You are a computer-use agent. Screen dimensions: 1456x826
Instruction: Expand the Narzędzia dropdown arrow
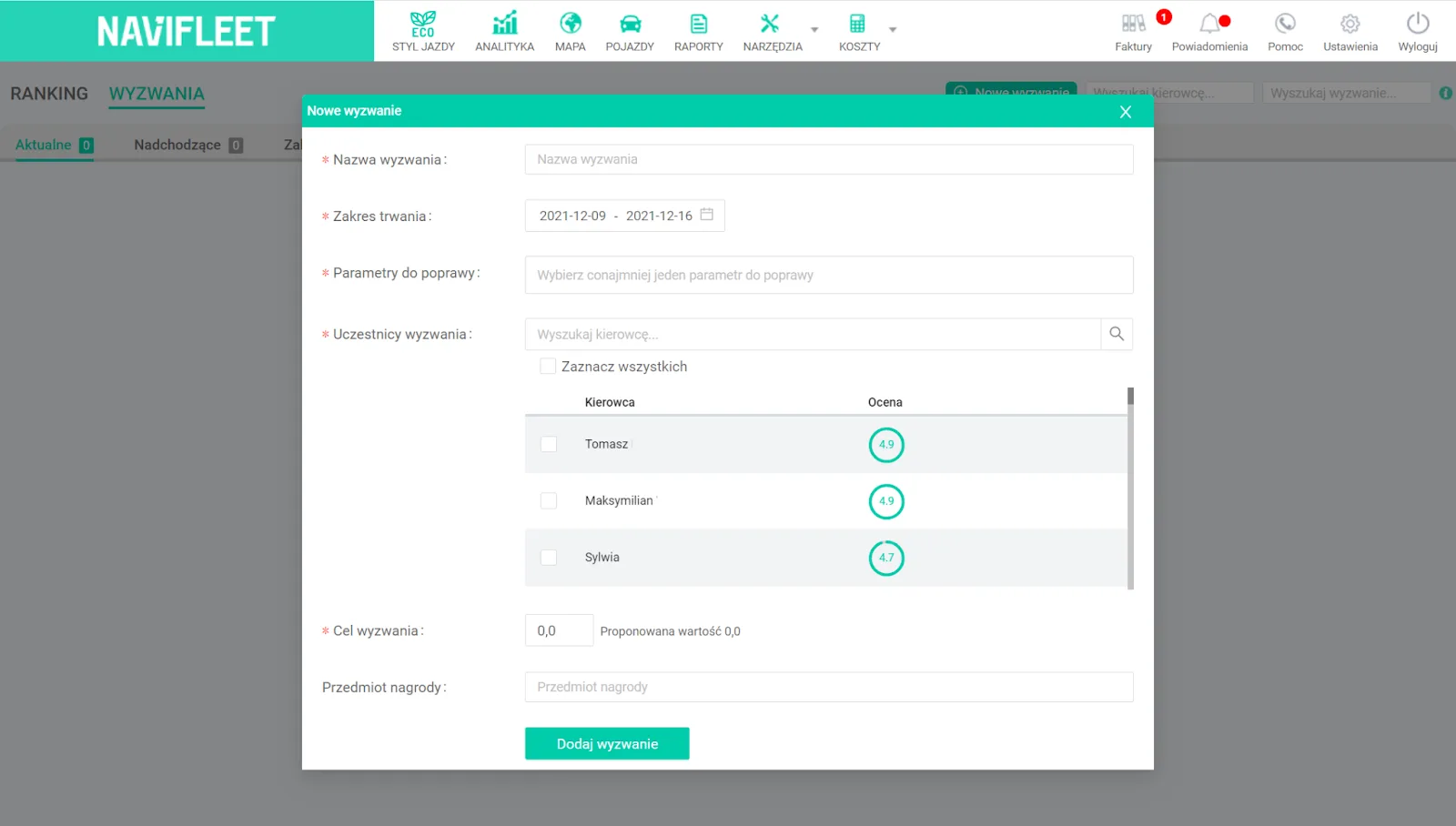click(x=814, y=30)
